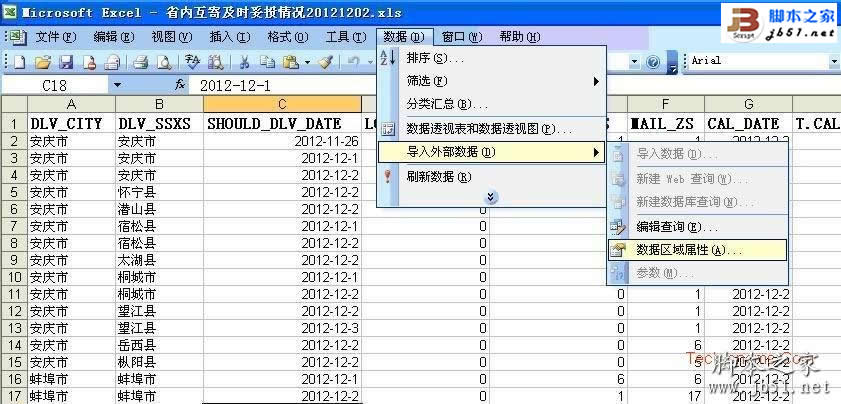The height and width of the screenshot is (404, 841).
Task: Open the toolbar options handle beside Help
Action: 673,62
